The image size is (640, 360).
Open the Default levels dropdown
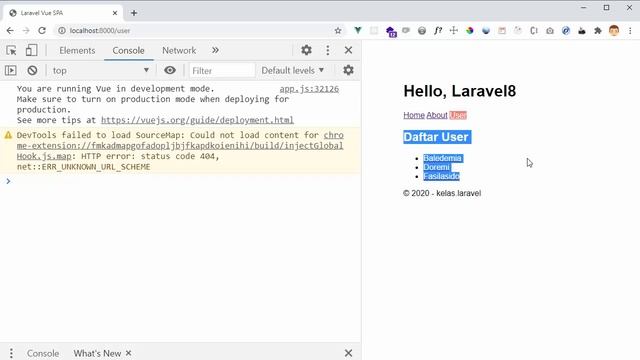coord(293,70)
